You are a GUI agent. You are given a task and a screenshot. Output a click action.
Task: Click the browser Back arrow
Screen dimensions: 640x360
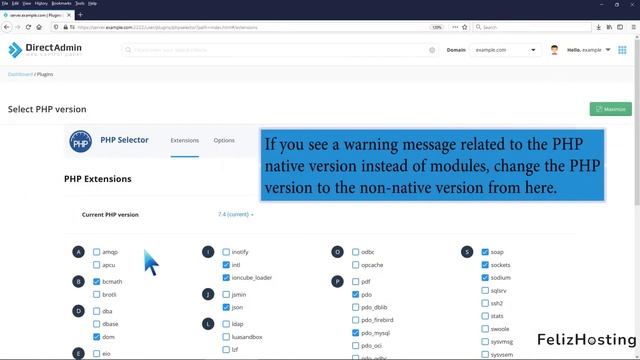coord(7,27)
